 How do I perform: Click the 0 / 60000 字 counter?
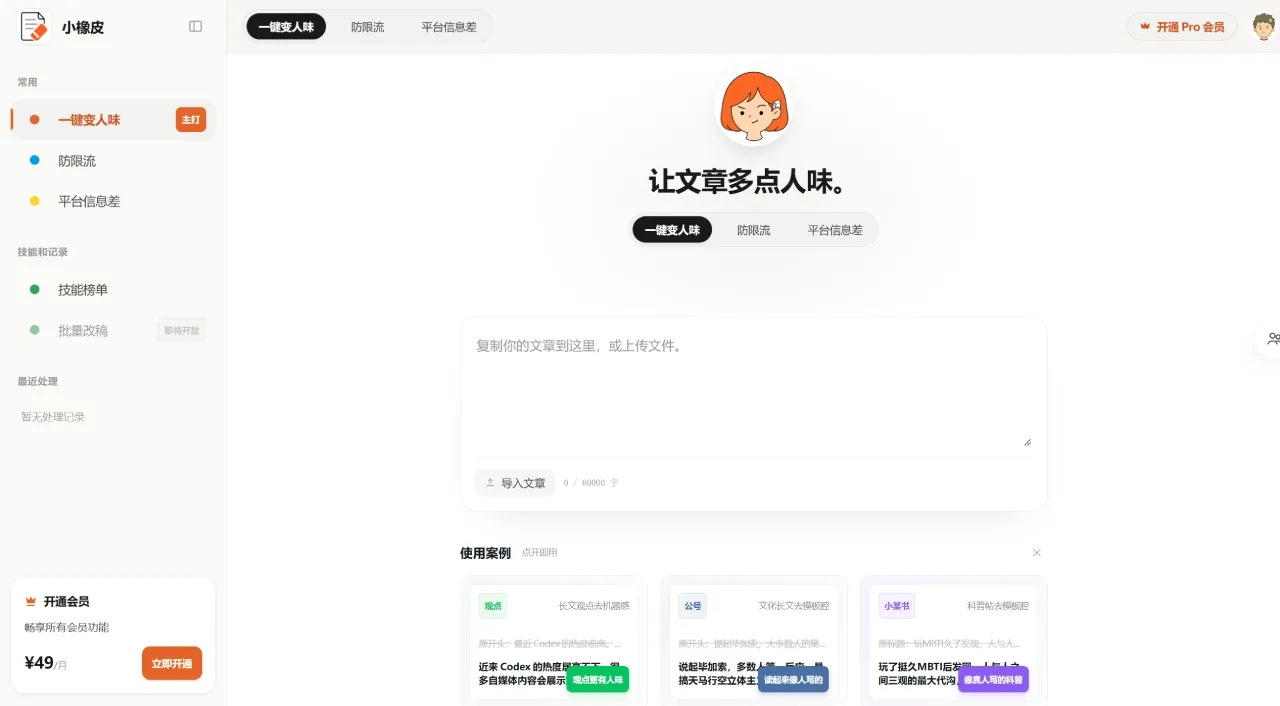click(x=591, y=483)
